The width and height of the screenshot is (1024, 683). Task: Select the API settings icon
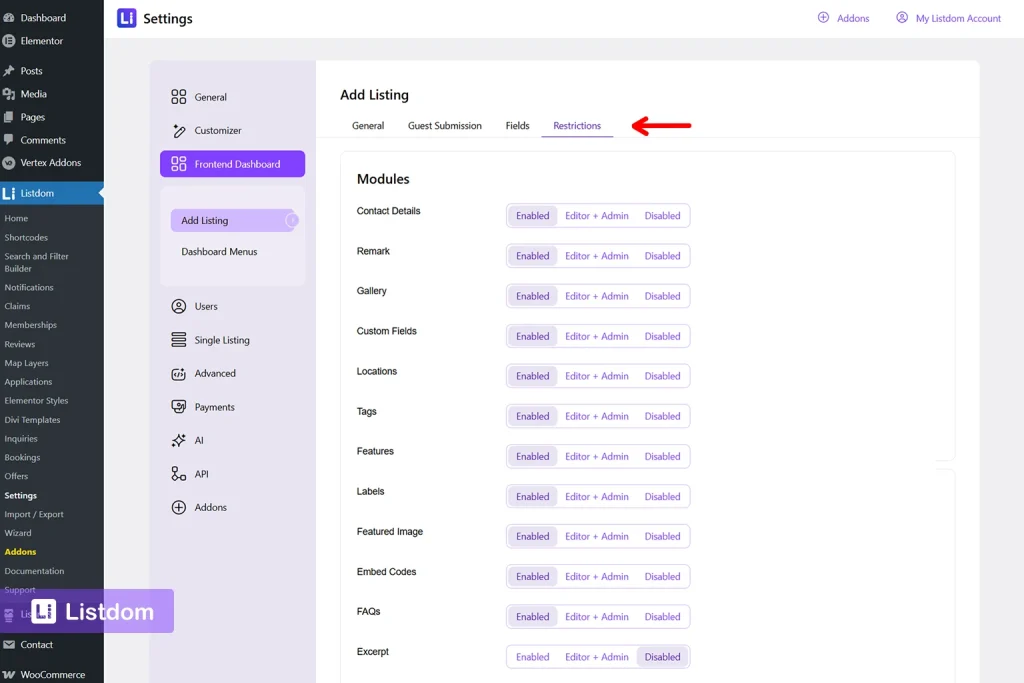[178, 473]
